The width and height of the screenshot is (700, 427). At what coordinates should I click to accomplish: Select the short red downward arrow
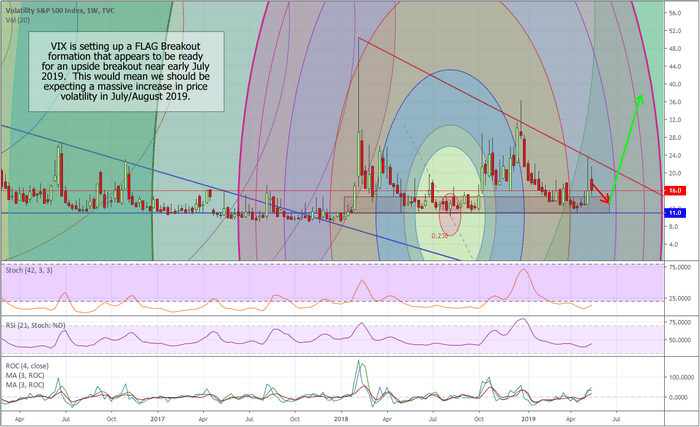(x=600, y=191)
